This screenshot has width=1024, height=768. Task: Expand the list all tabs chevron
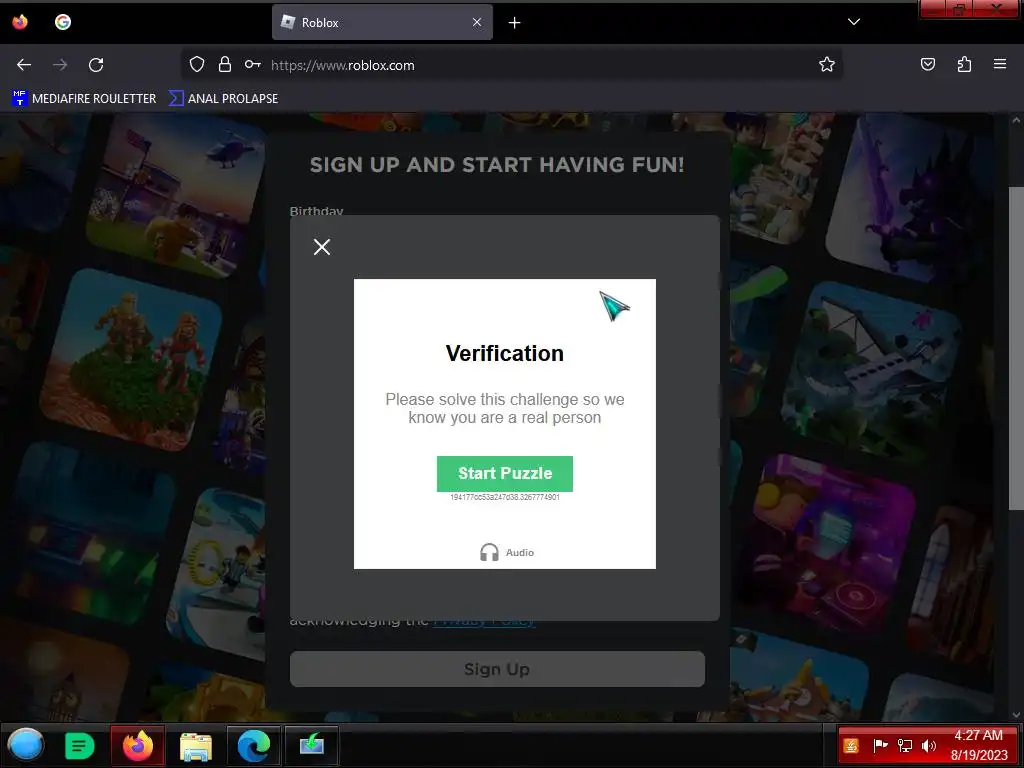pyautogui.click(x=854, y=22)
